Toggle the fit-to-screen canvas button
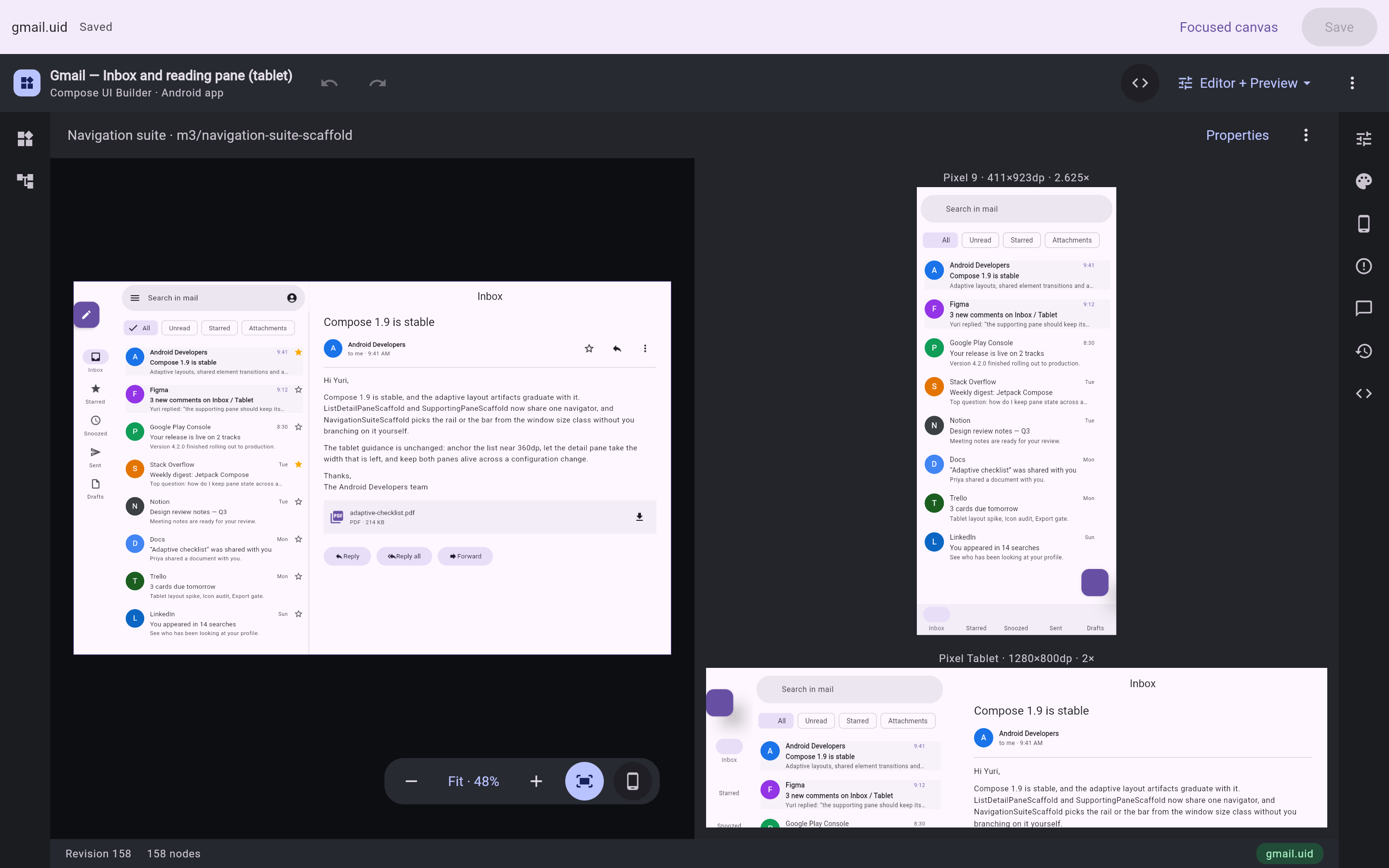 tap(585, 781)
